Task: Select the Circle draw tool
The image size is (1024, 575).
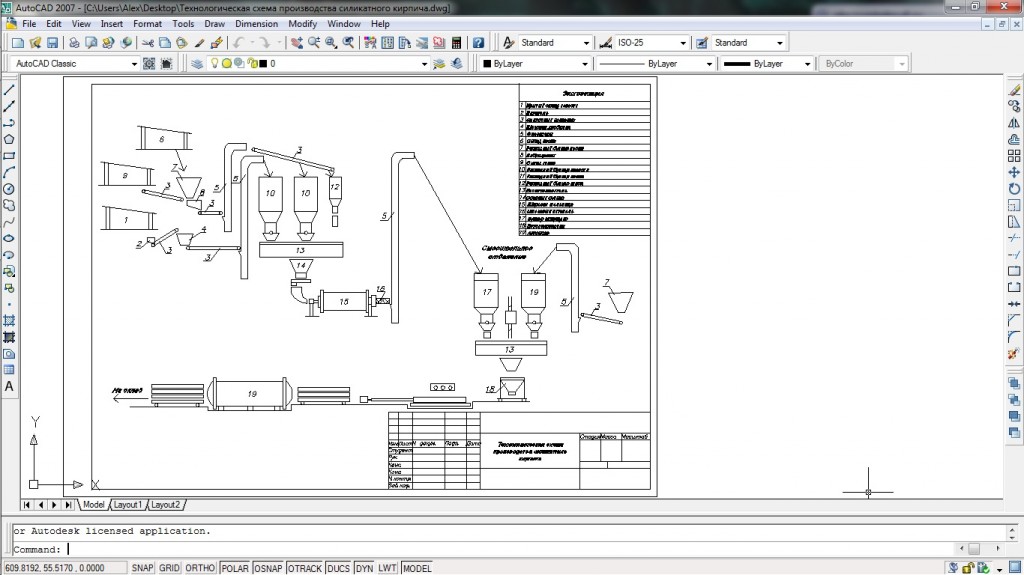Action: coord(9,189)
